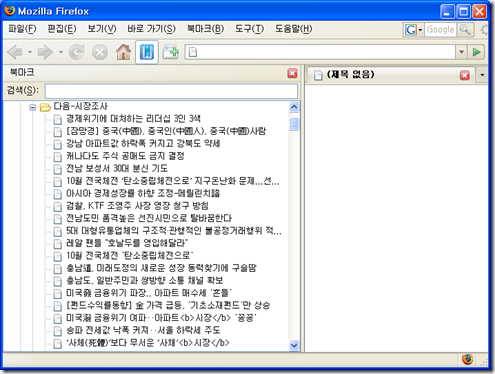Open bookmark 금융위기 파장.. 아파트 매수세 흔들

(x=149, y=293)
